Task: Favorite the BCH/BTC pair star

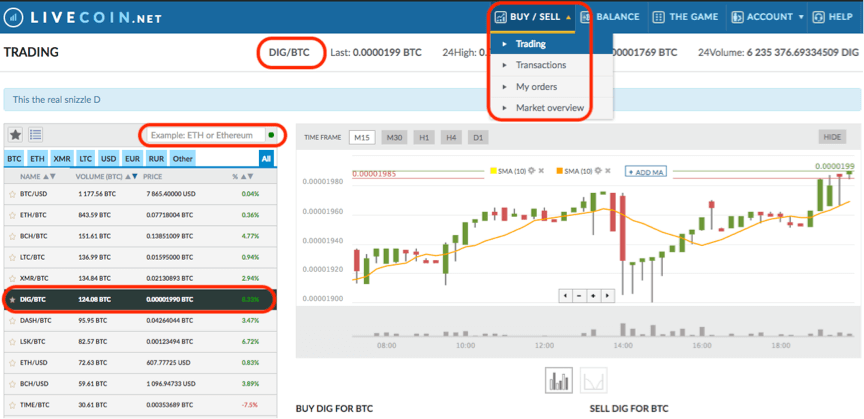Action: (12, 237)
